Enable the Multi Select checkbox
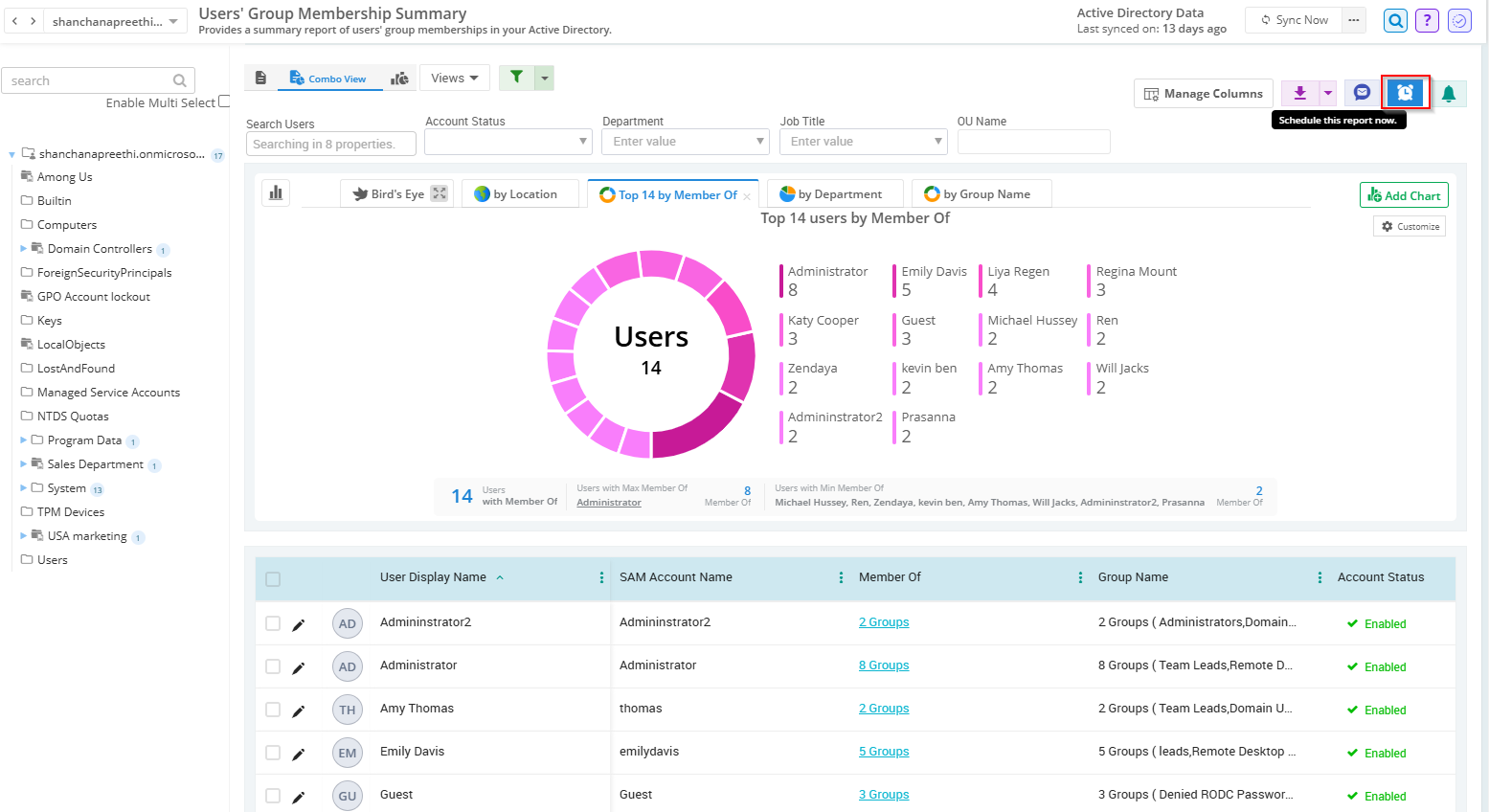 coord(222,101)
